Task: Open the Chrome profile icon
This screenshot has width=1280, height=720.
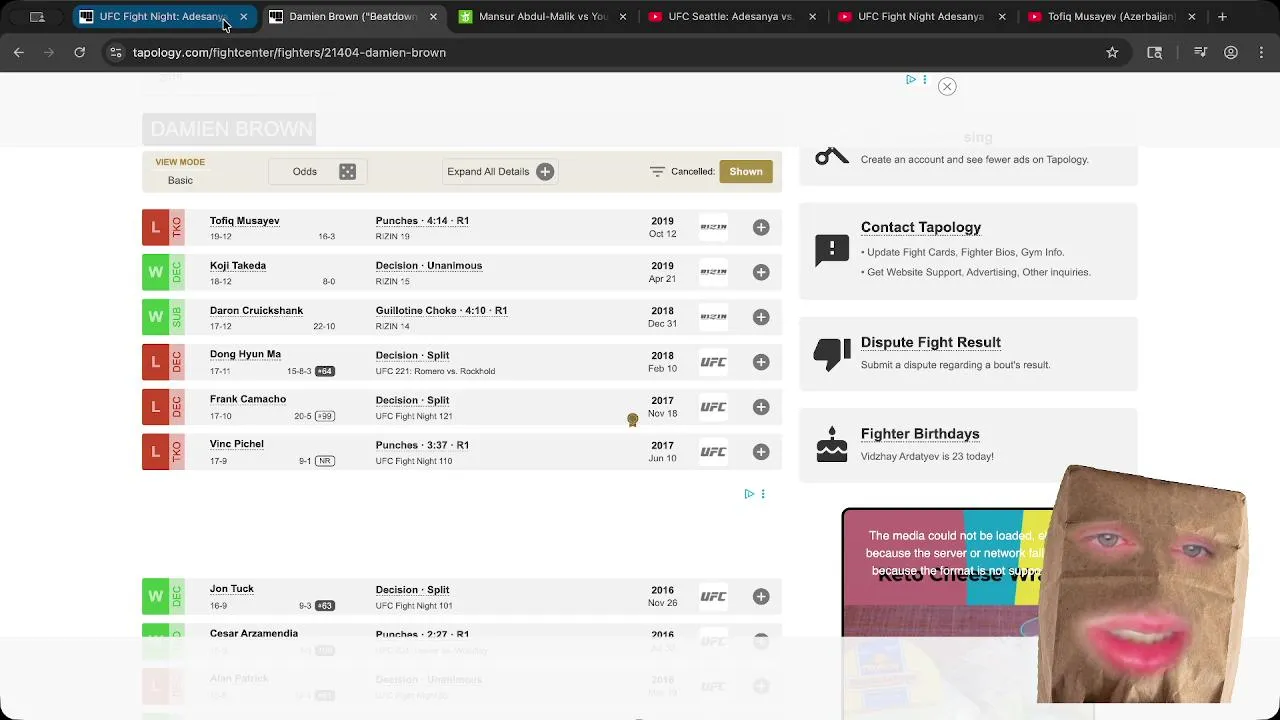Action: point(1231,52)
